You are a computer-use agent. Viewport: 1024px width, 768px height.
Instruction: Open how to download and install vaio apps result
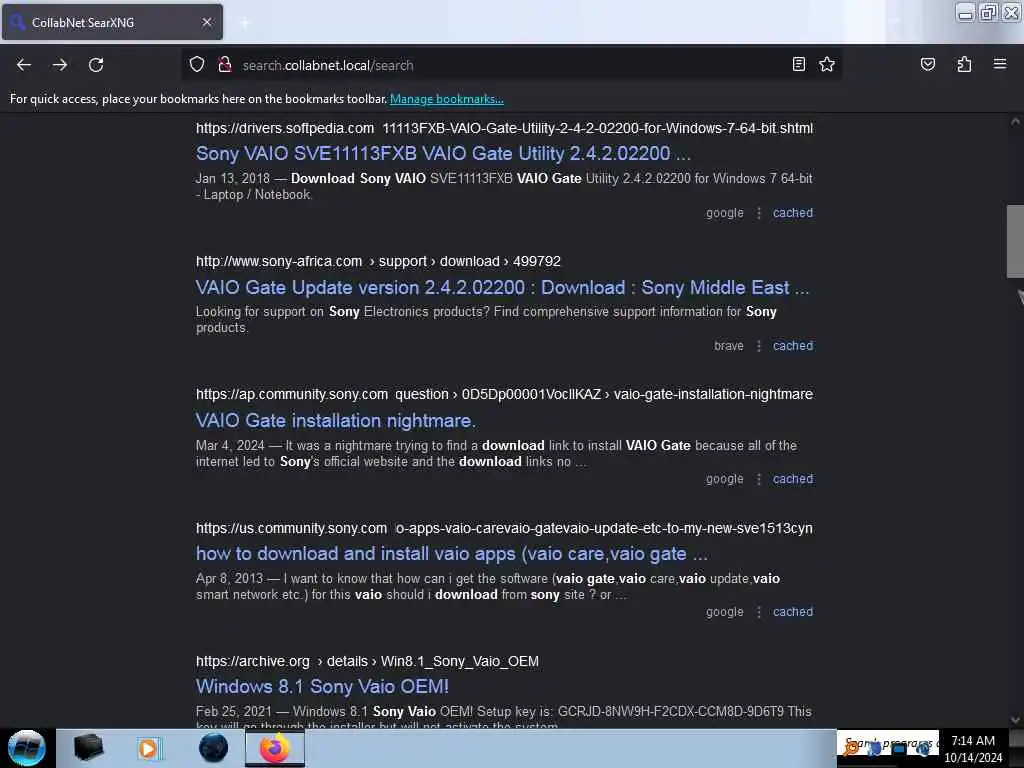(451, 554)
